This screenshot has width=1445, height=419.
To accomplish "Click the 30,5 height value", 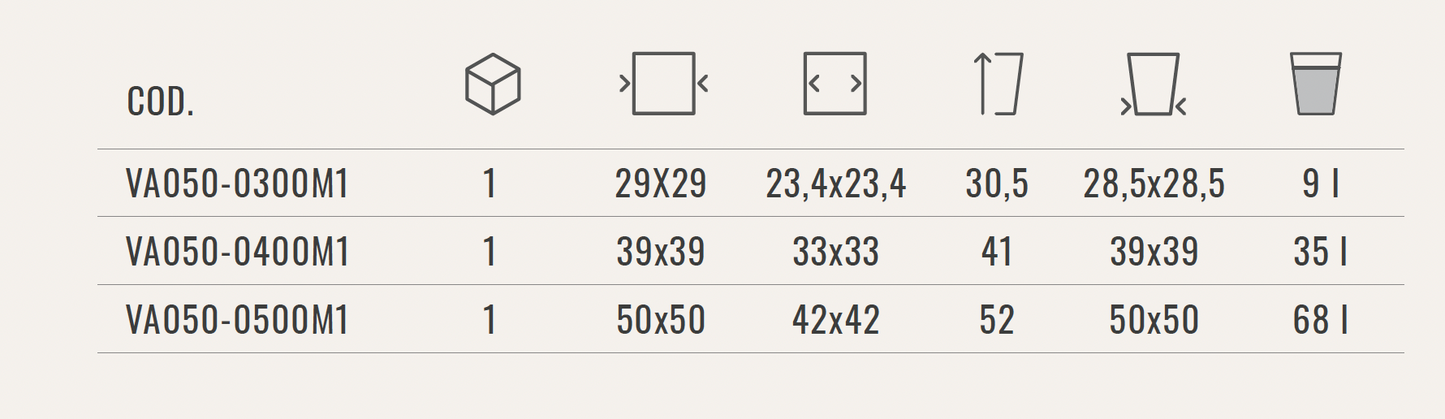I will click(x=997, y=184).
